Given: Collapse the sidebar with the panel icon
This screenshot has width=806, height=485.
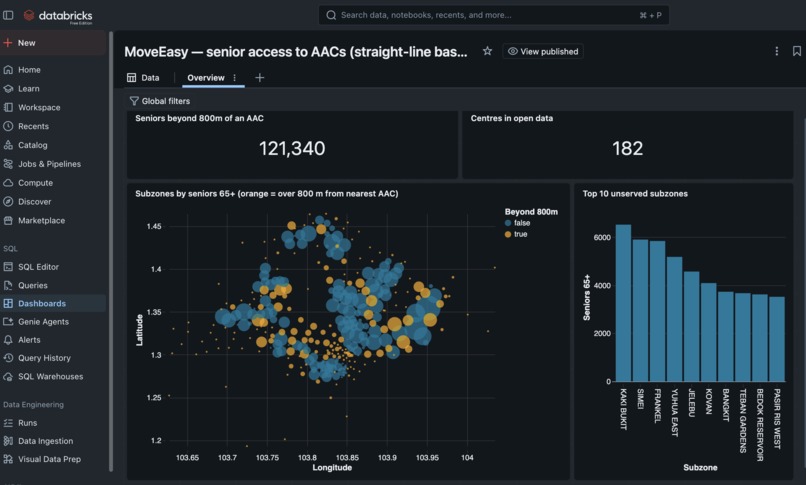Looking at the screenshot, I should [x=8, y=15].
